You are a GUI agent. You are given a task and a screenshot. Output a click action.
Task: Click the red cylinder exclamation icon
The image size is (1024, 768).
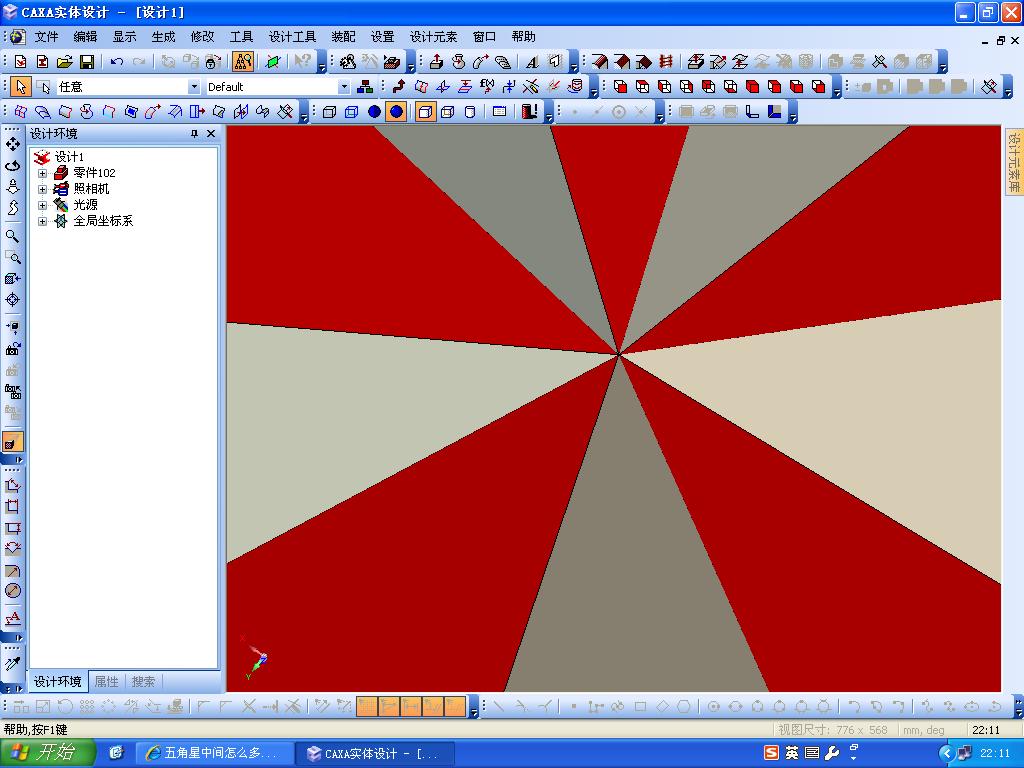point(529,112)
